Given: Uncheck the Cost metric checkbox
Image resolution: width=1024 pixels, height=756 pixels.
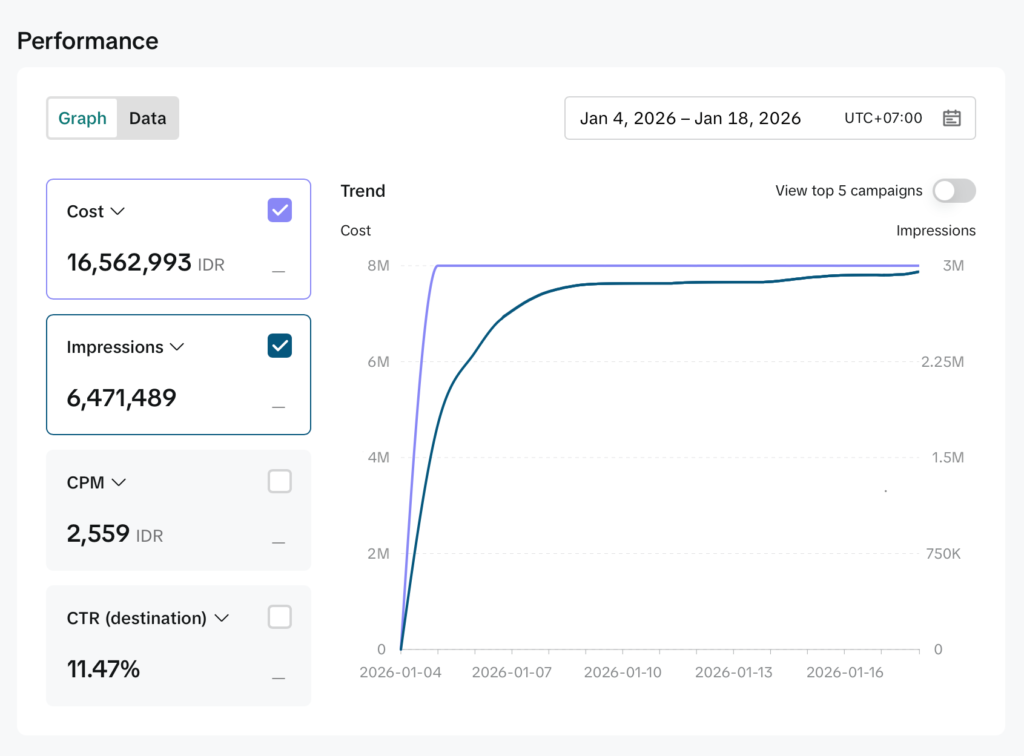Looking at the screenshot, I should pyautogui.click(x=280, y=210).
